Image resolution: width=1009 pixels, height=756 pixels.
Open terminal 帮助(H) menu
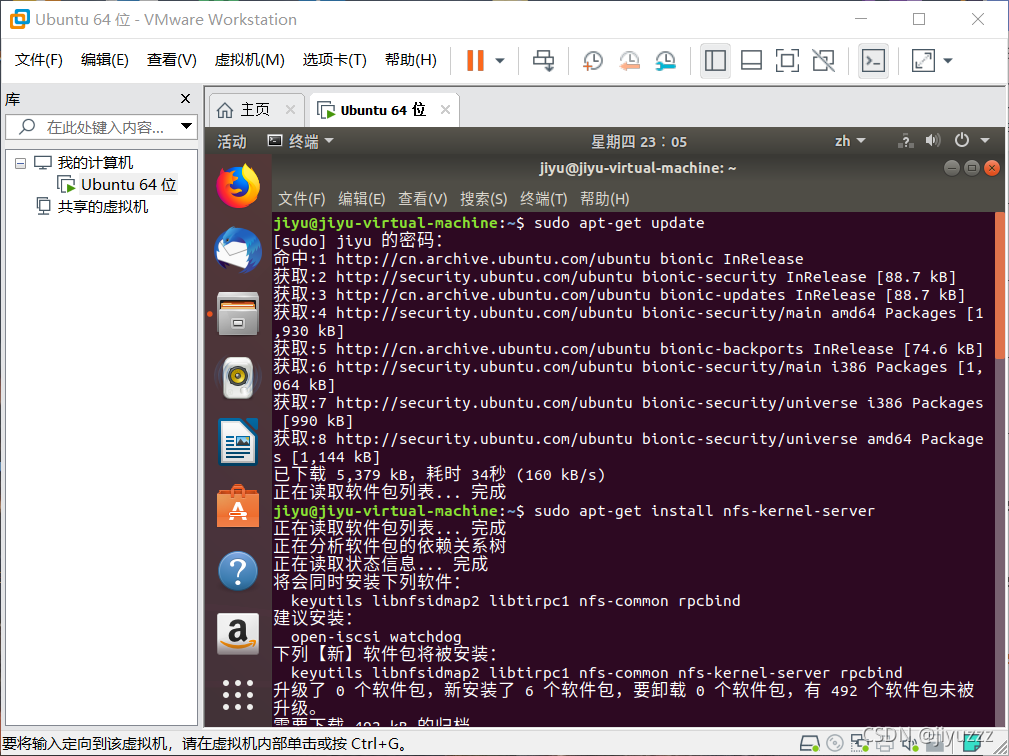pos(604,199)
